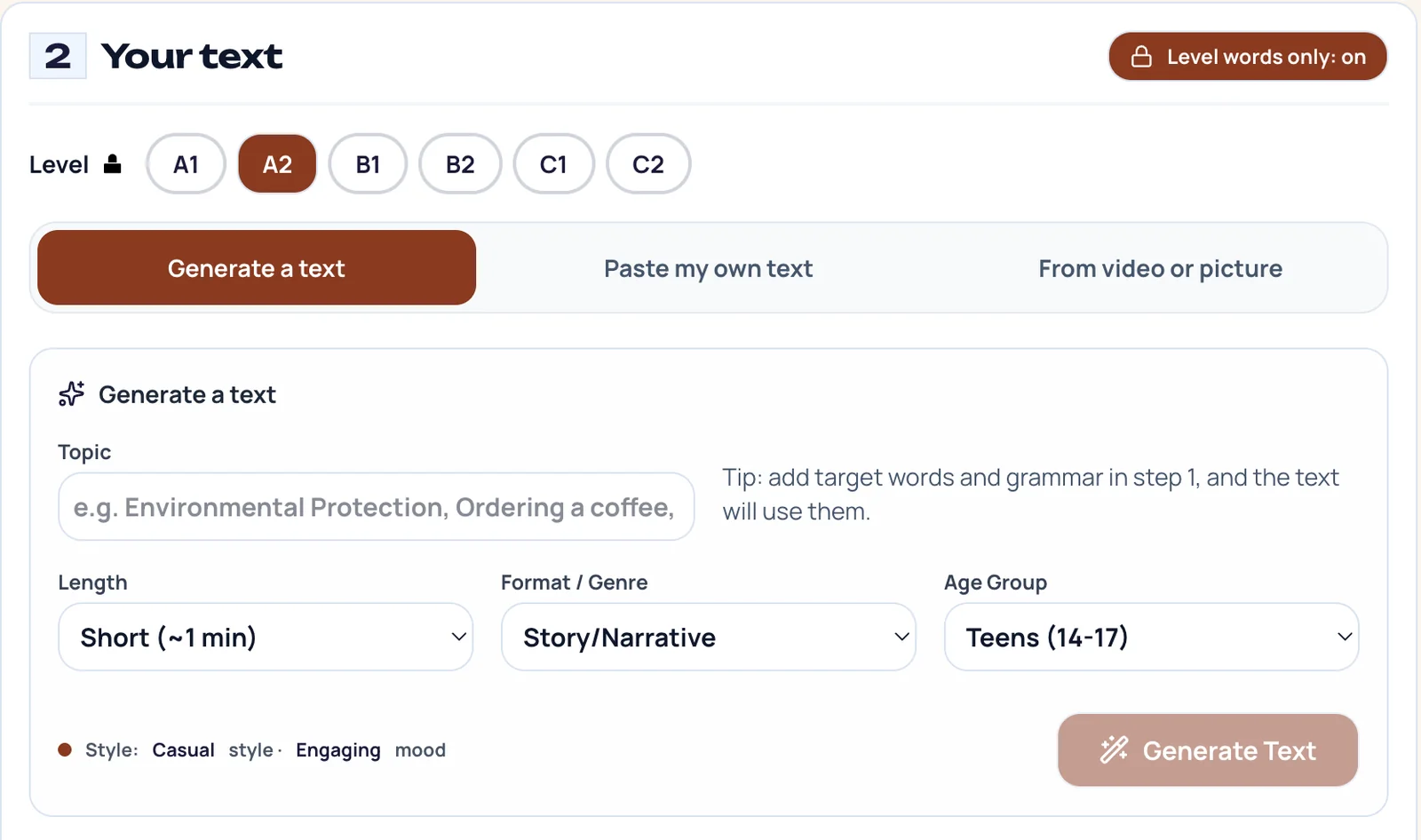This screenshot has width=1421, height=840.
Task: Click the 'Your text' heading
Action: coord(192,56)
